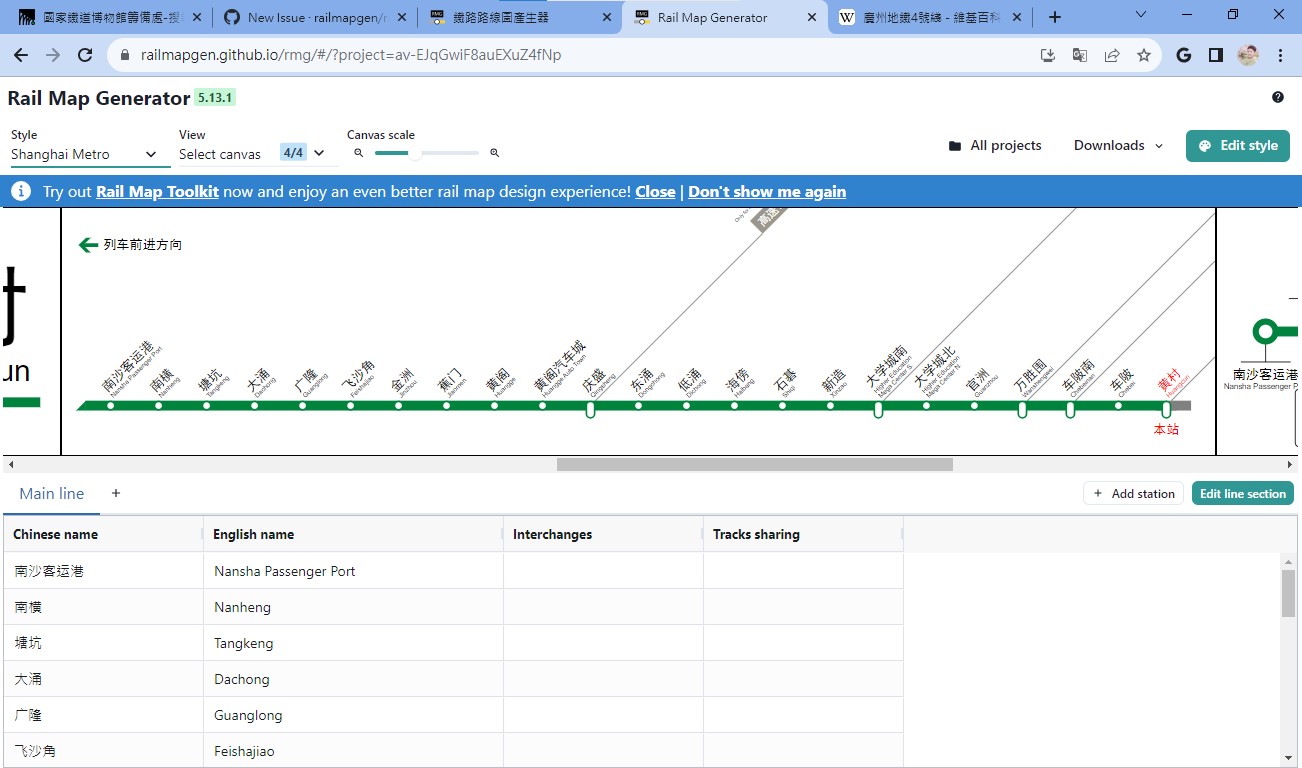The width and height of the screenshot is (1302, 768).
Task: Open the Shanghai Metro style dropdown
Action: point(85,154)
